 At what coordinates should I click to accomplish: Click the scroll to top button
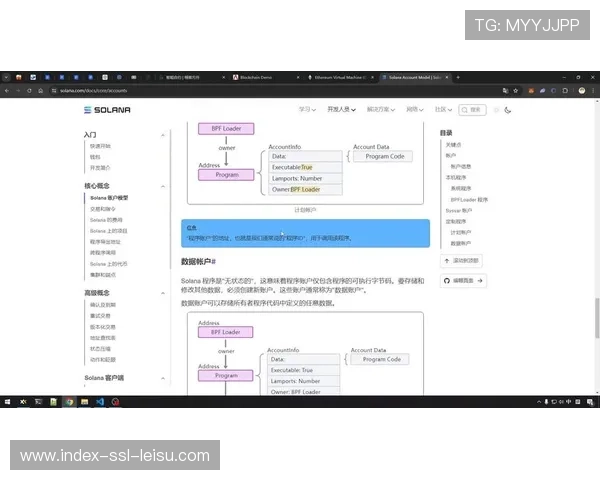(461, 261)
